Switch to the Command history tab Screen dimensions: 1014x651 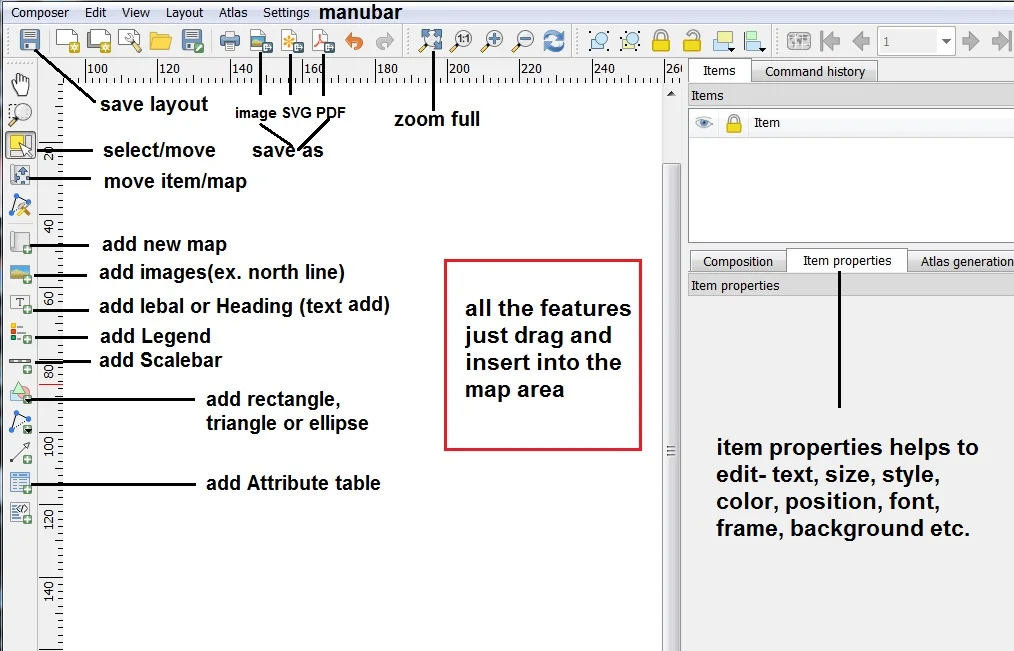click(815, 71)
